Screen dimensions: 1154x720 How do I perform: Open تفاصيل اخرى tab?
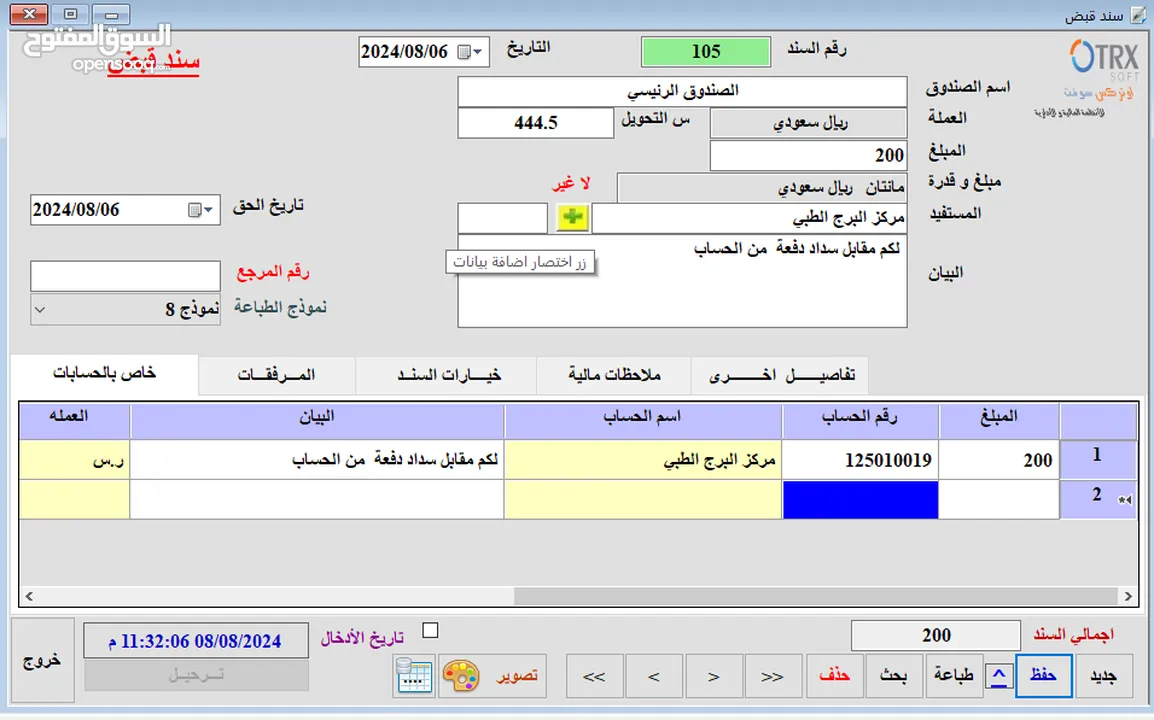pos(779,375)
